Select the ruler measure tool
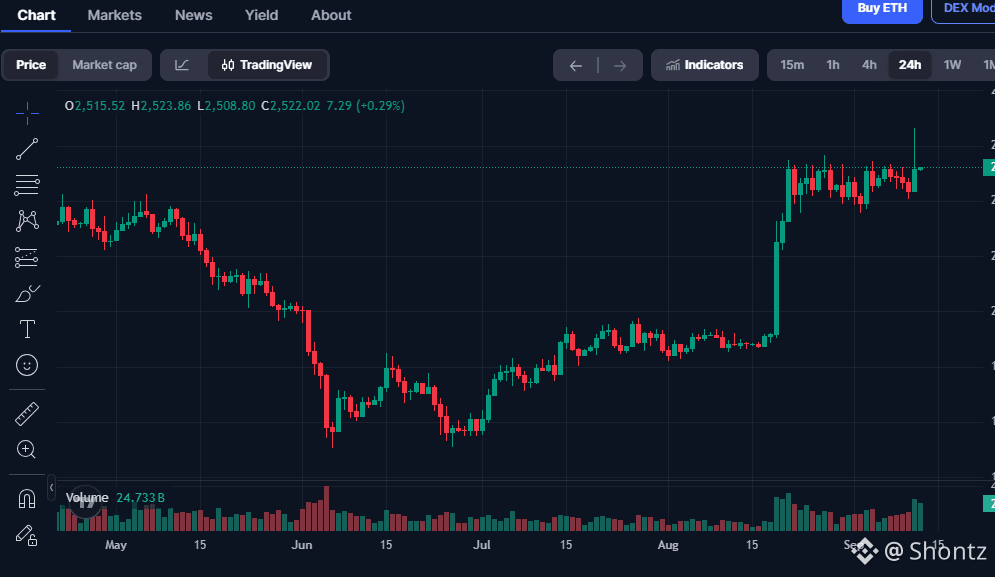The width and height of the screenshot is (995, 577). (x=27, y=414)
